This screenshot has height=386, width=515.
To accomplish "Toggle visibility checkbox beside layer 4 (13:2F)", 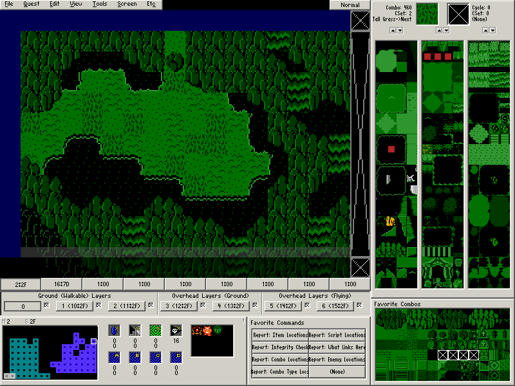I will pyautogui.click(x=255, y=305).
